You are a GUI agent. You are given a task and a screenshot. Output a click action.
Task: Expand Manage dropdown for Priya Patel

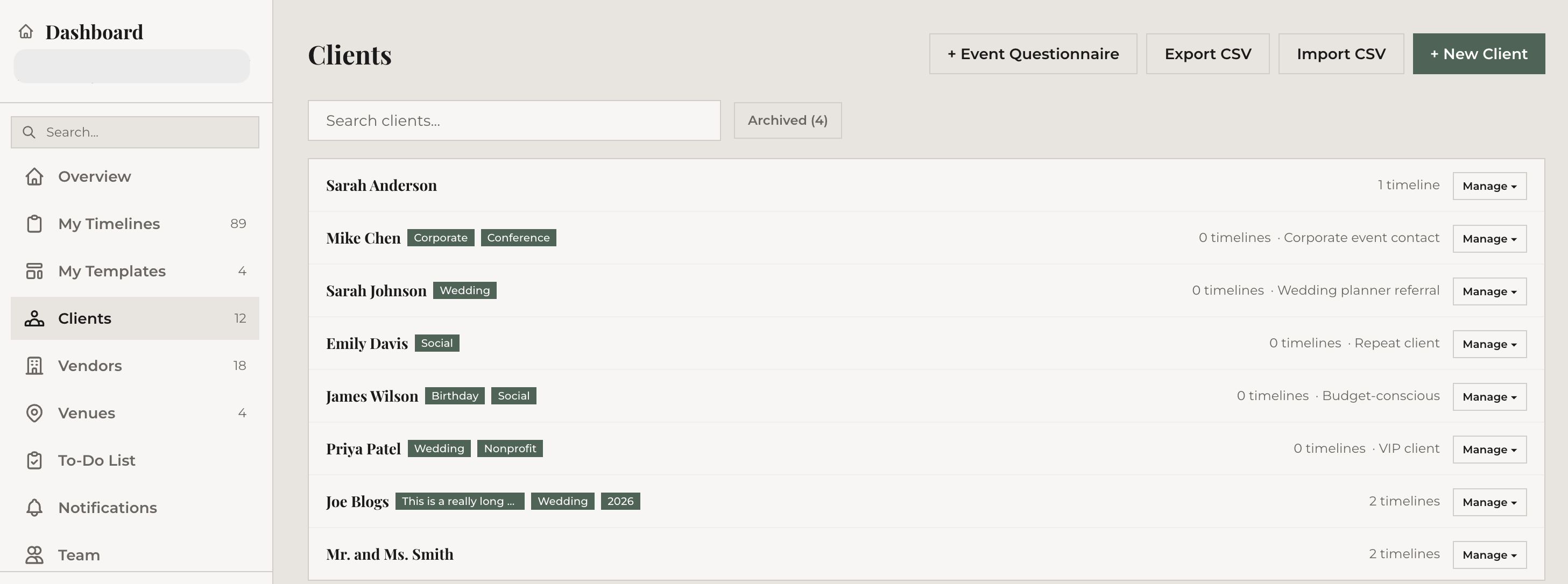point(1489,450)
